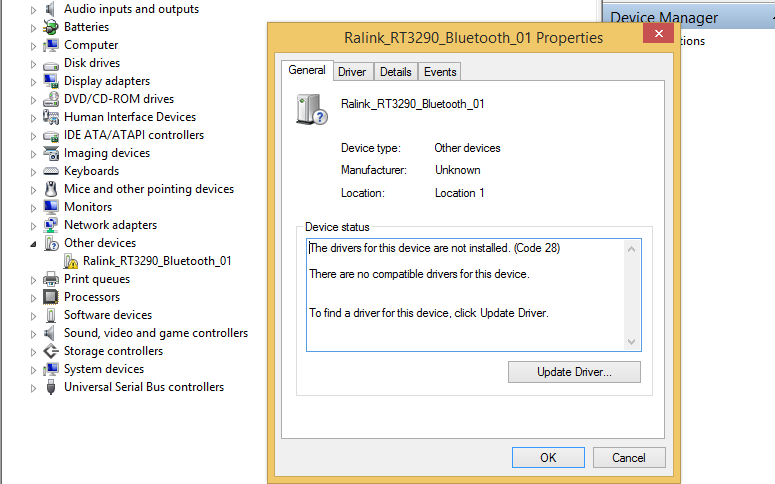Click the Disk drives icon
The width and height of the screenshot is (775, 484).
(50, 65)
